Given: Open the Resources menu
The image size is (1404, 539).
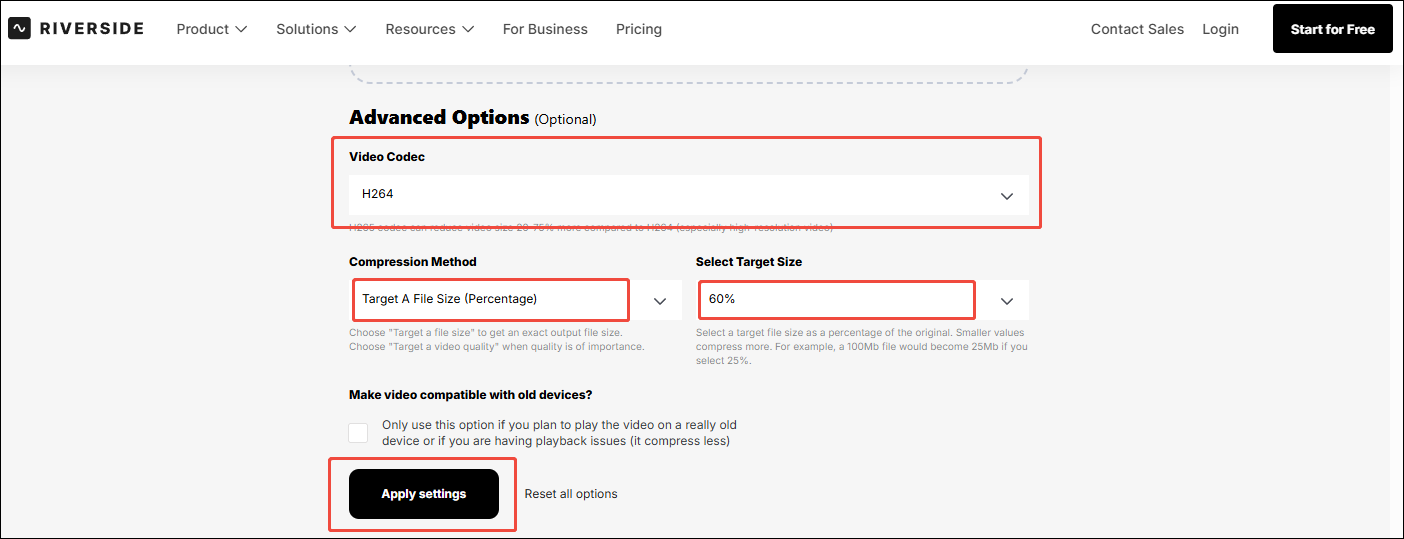Looking at the screenshot, I should point(420,29).
